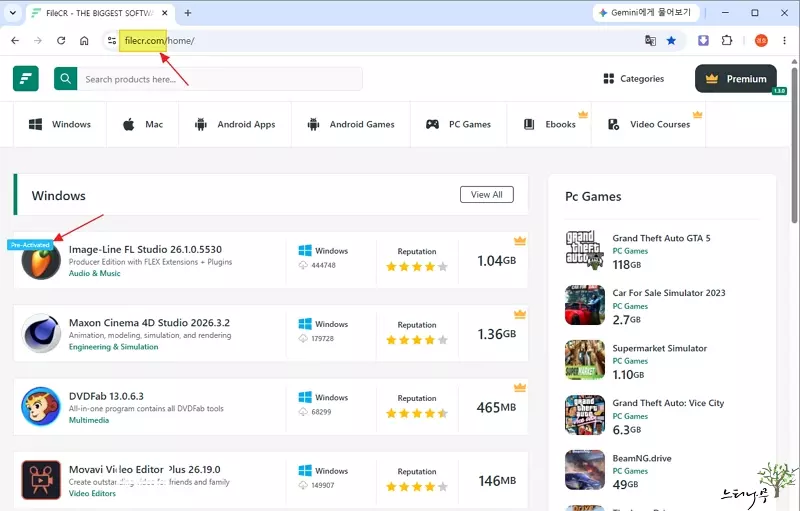Click BeamNG.drive thumbnail

tap(585, 470)
